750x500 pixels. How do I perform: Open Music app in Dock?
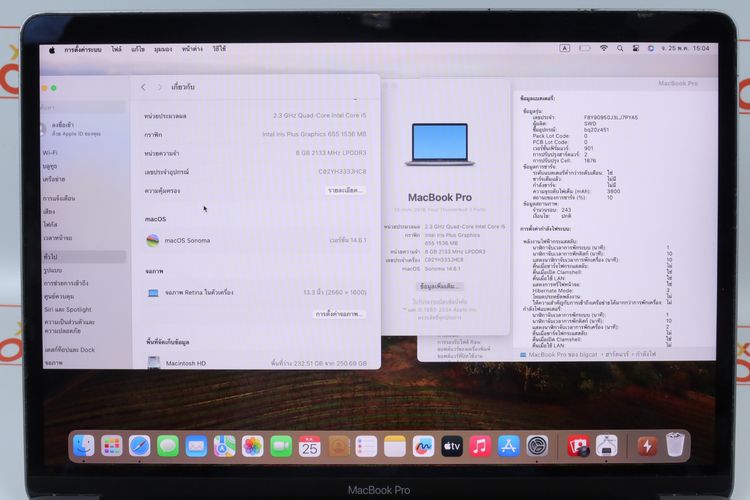pyautogui.click(x=480, y=446)
